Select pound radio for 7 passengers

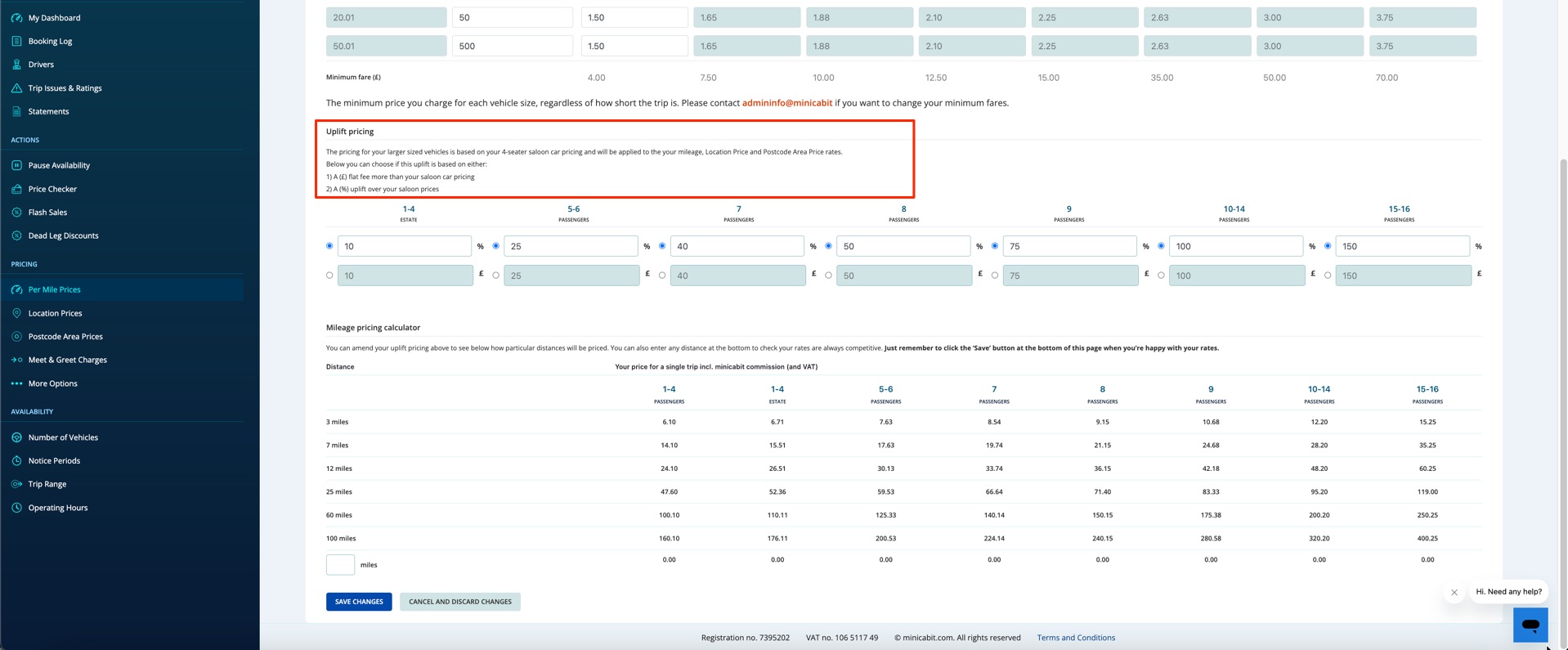click(x=662, y=276)
